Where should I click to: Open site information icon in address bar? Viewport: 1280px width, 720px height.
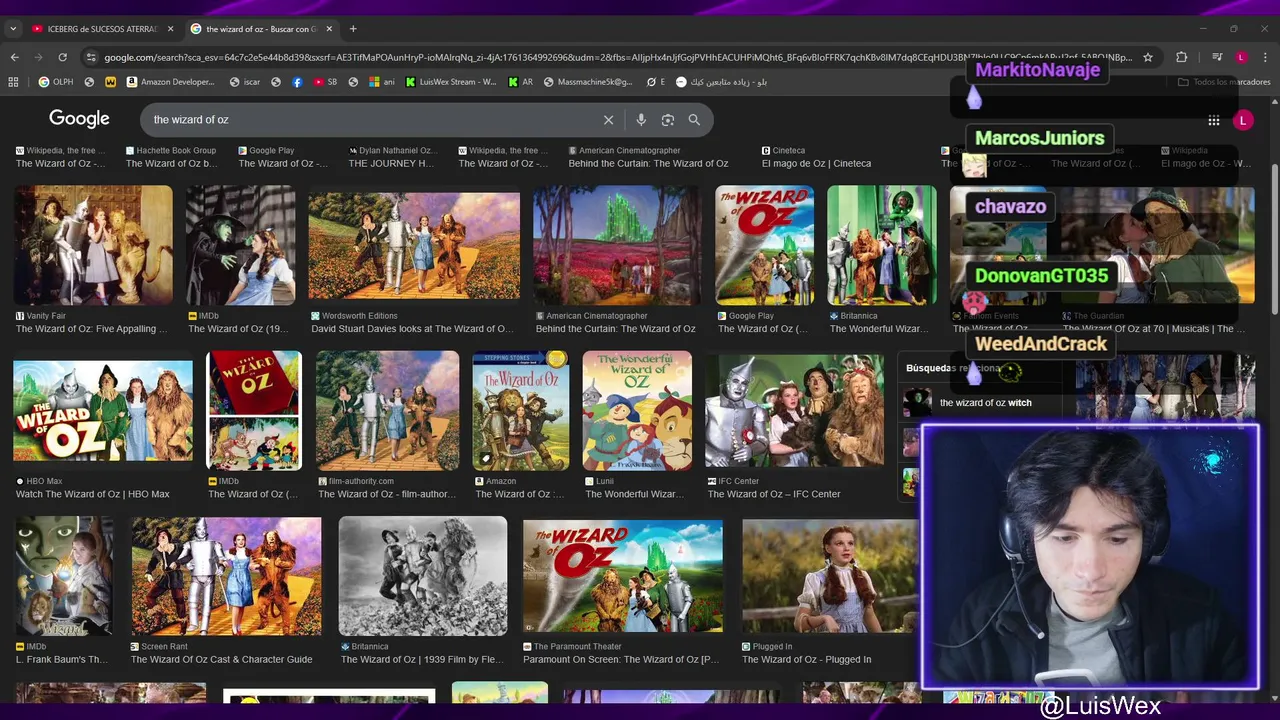pyautogui.click(x=91, y=57)
